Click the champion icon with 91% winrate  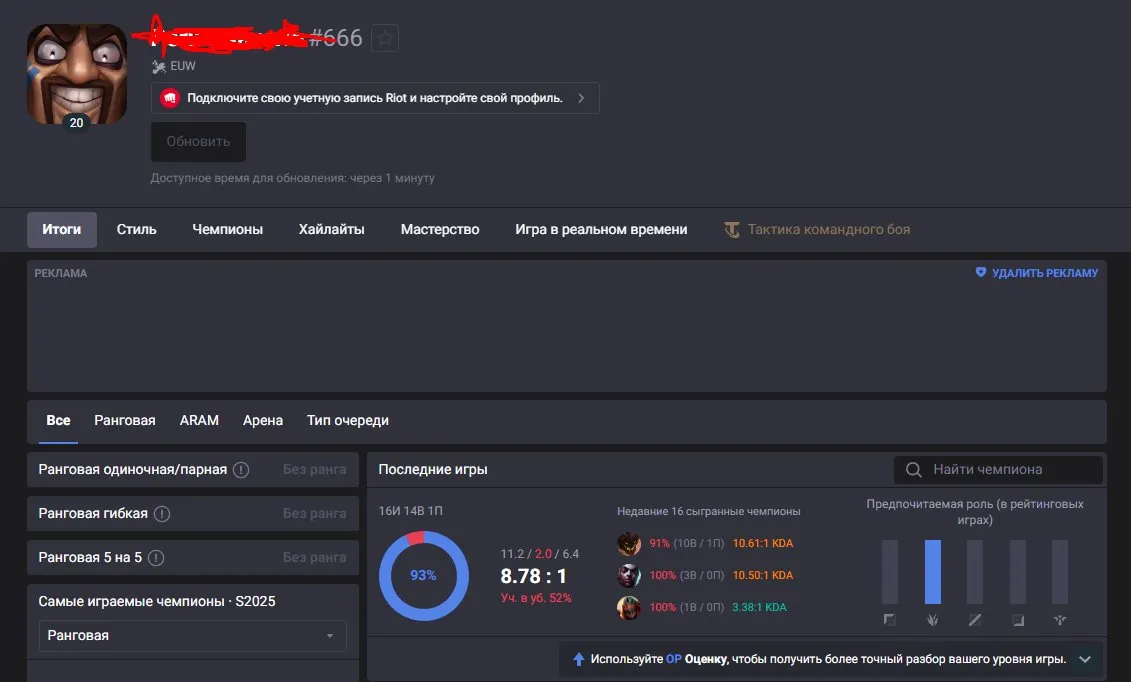[x=629, y=544]
